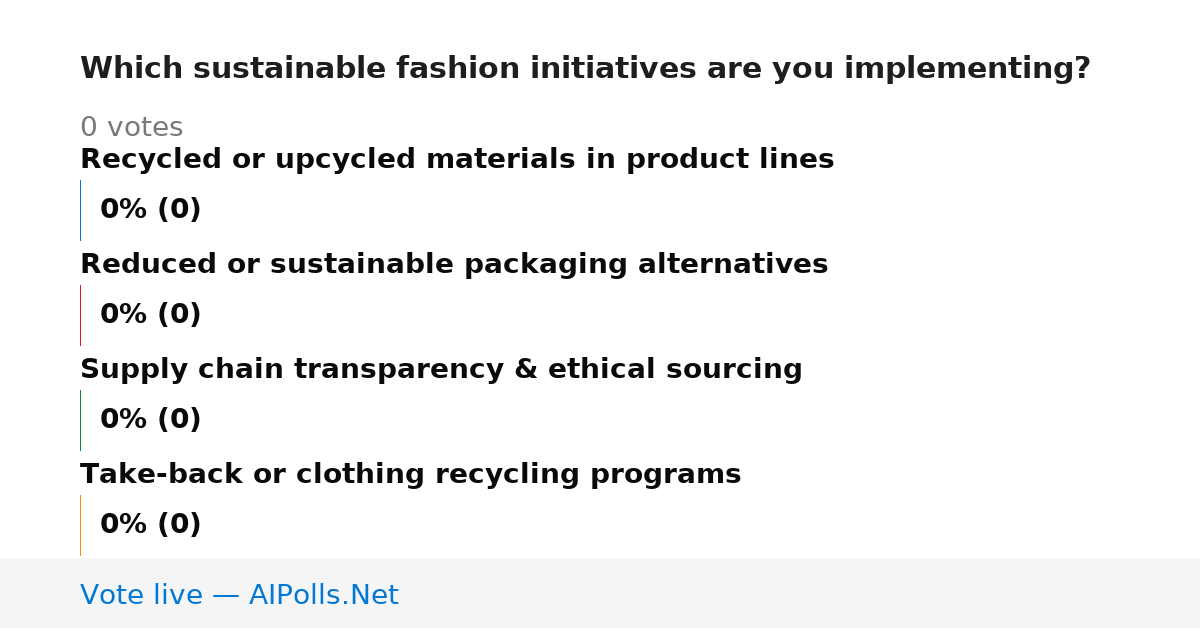The height and width of the screenshot is (628, 1200).
Task: Click 0% (0) result under packaging alternatives
Action: pyautogui.click(x=150, y=315)
